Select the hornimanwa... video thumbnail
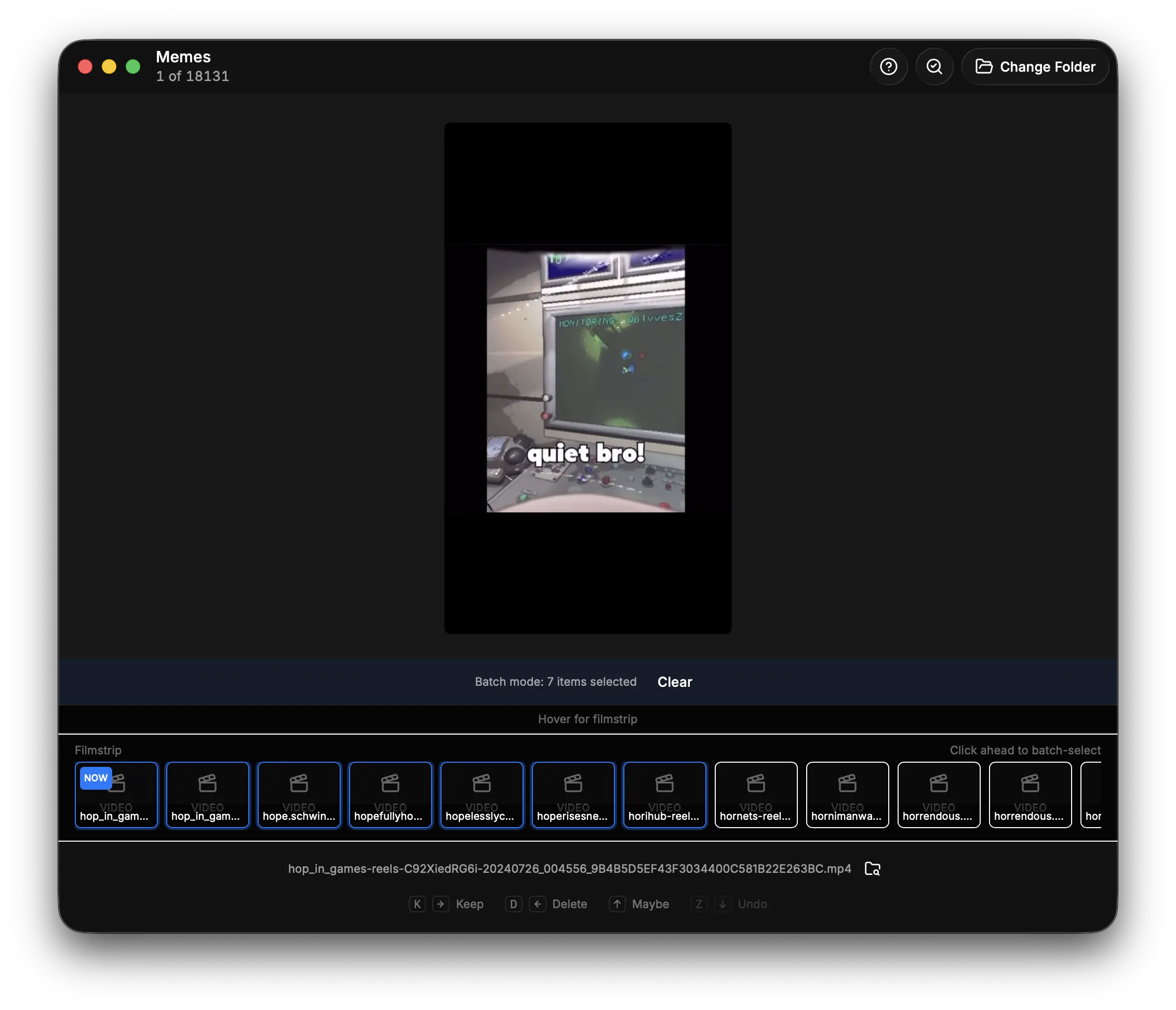1176x1010 pixels. (847, 794)
